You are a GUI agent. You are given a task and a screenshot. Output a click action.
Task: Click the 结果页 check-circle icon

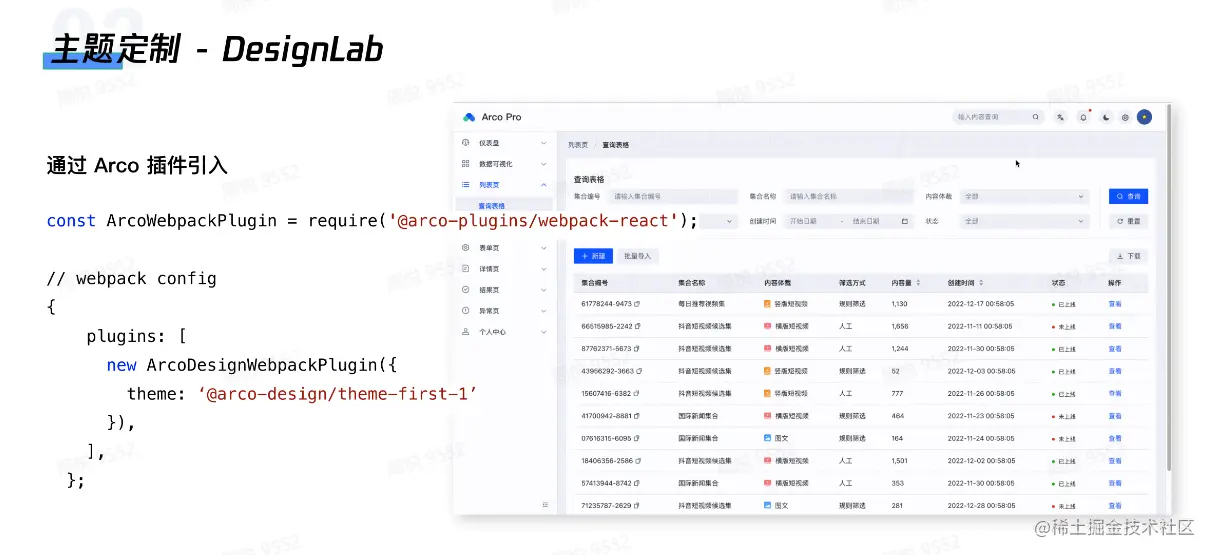(466, 289)
